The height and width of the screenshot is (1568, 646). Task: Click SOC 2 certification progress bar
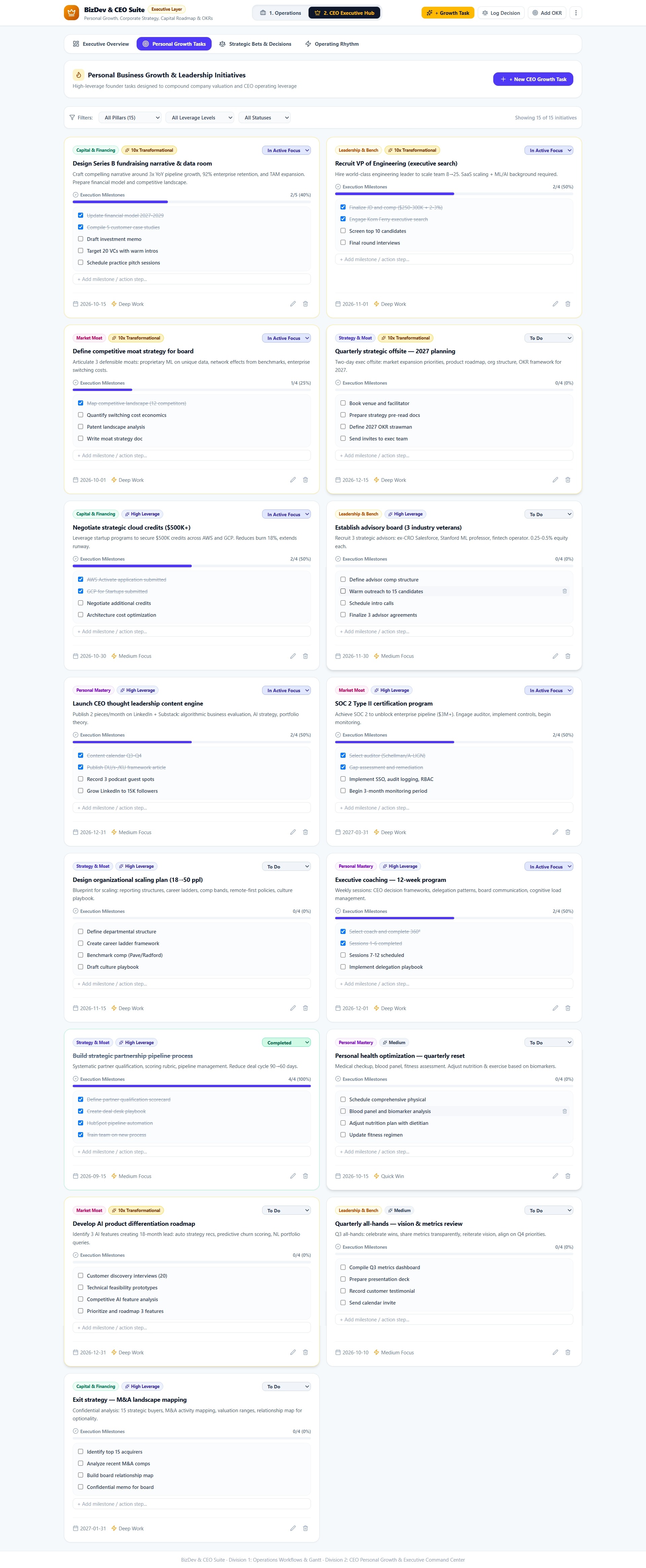coord(454,742)
